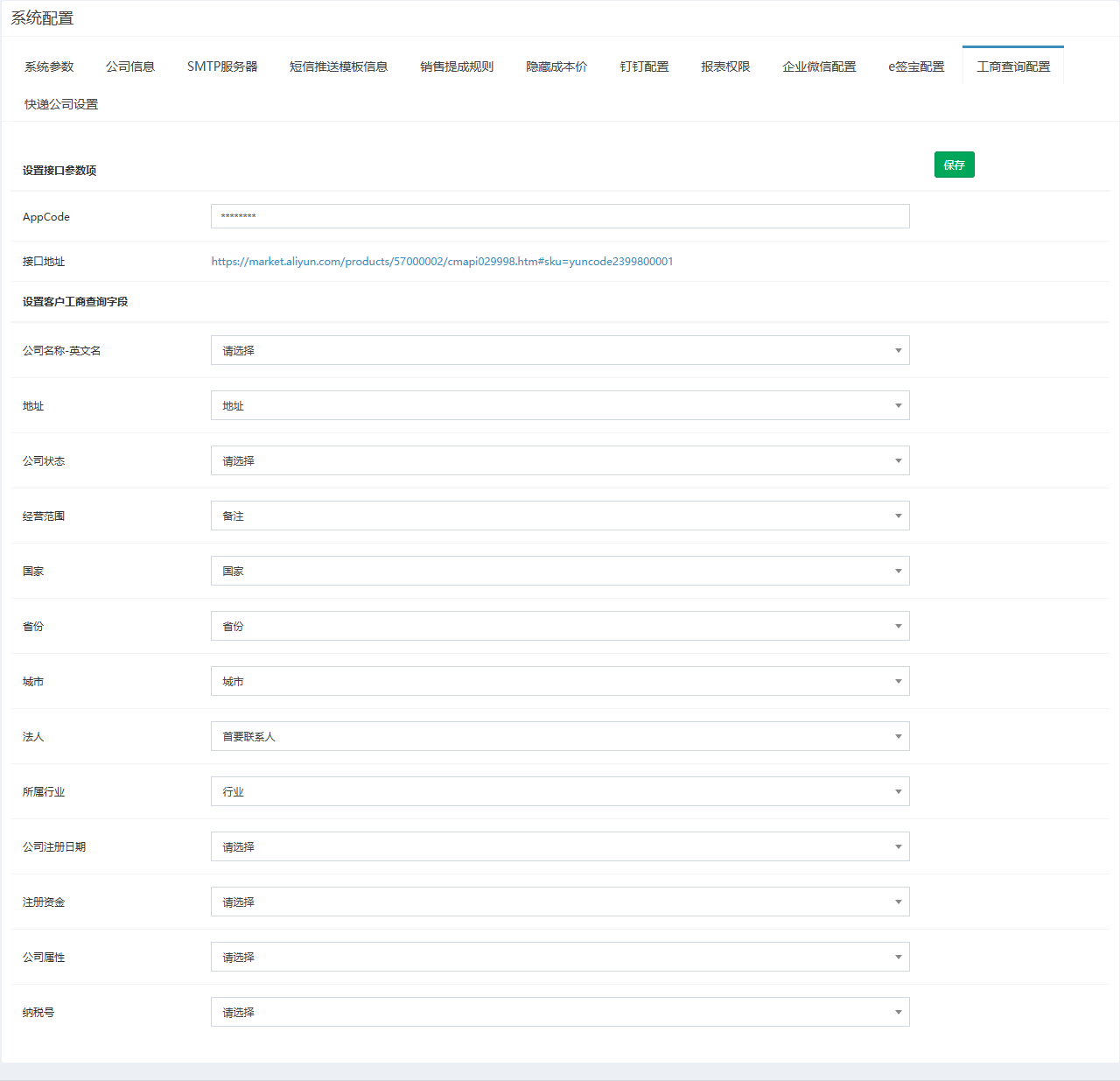The height and width of the screenshot is (1081, 1120).
Task: Click the 公司注册日期 row label
Action: (54, 847)
